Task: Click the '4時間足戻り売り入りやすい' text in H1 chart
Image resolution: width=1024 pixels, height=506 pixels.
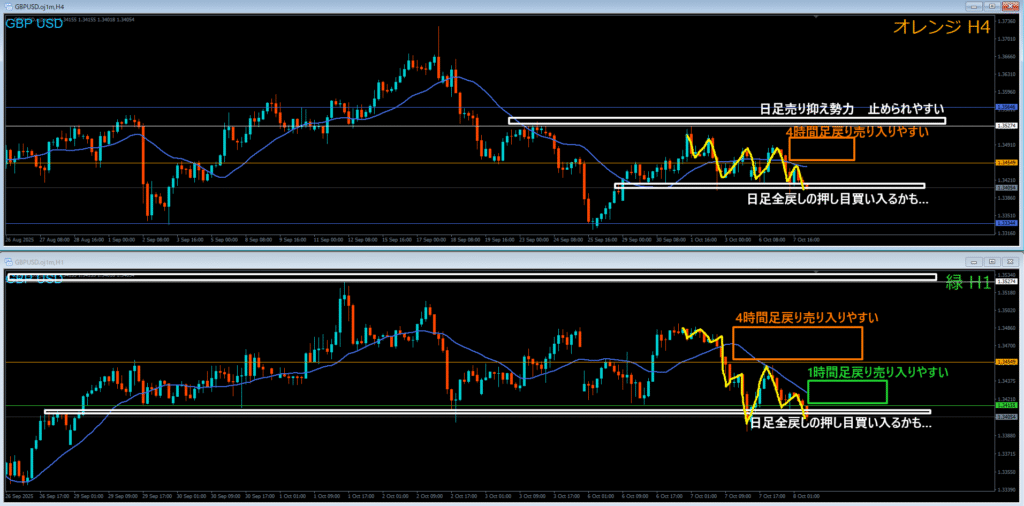Action: [x=807, y=318]
